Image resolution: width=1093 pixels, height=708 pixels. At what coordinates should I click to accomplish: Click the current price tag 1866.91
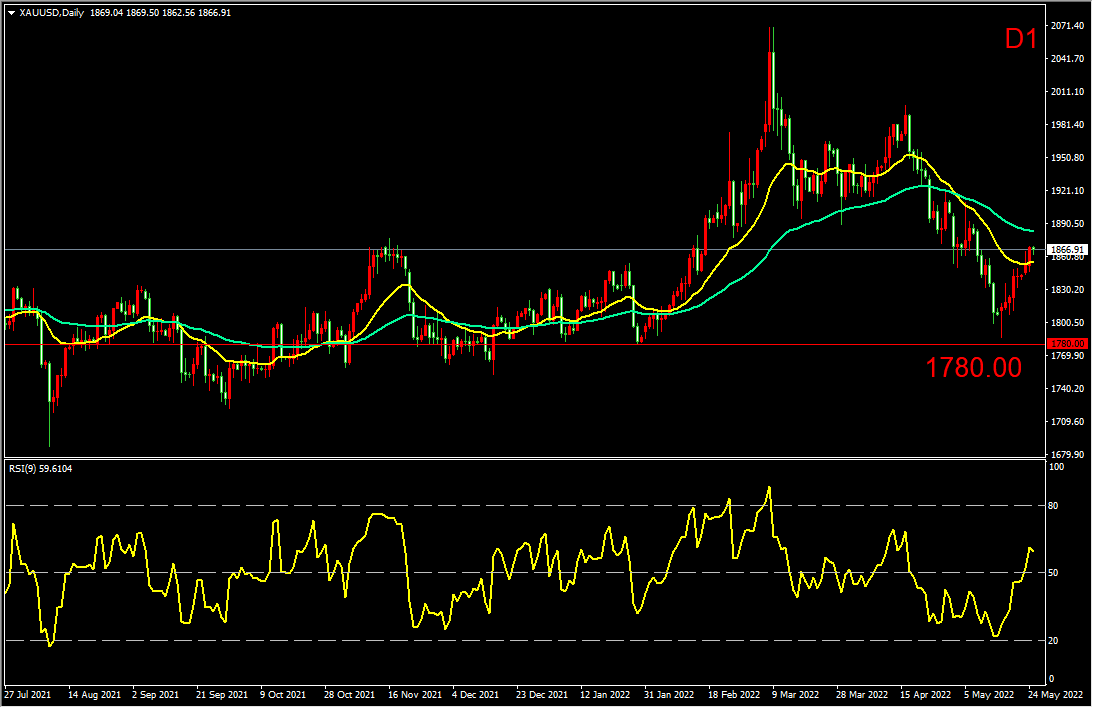click(x=1067, y=249)
